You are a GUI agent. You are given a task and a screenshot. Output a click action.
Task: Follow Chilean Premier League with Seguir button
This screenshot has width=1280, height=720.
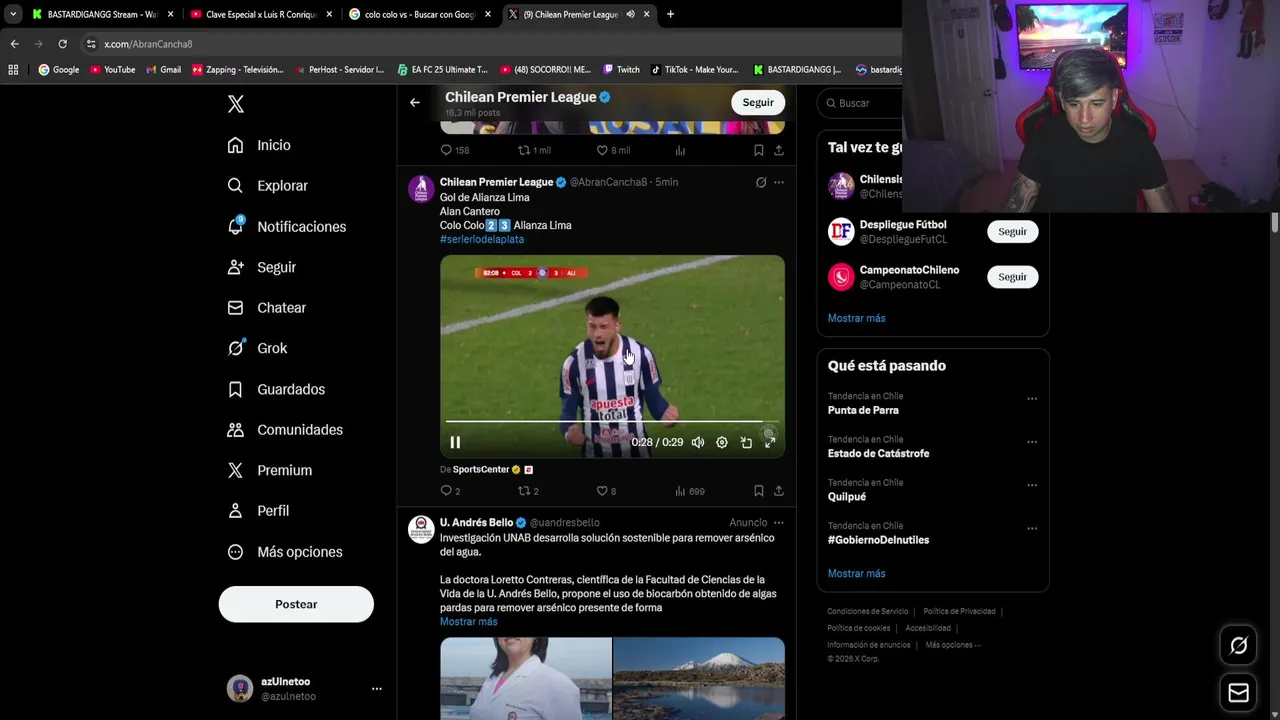[x=758, y=102]
